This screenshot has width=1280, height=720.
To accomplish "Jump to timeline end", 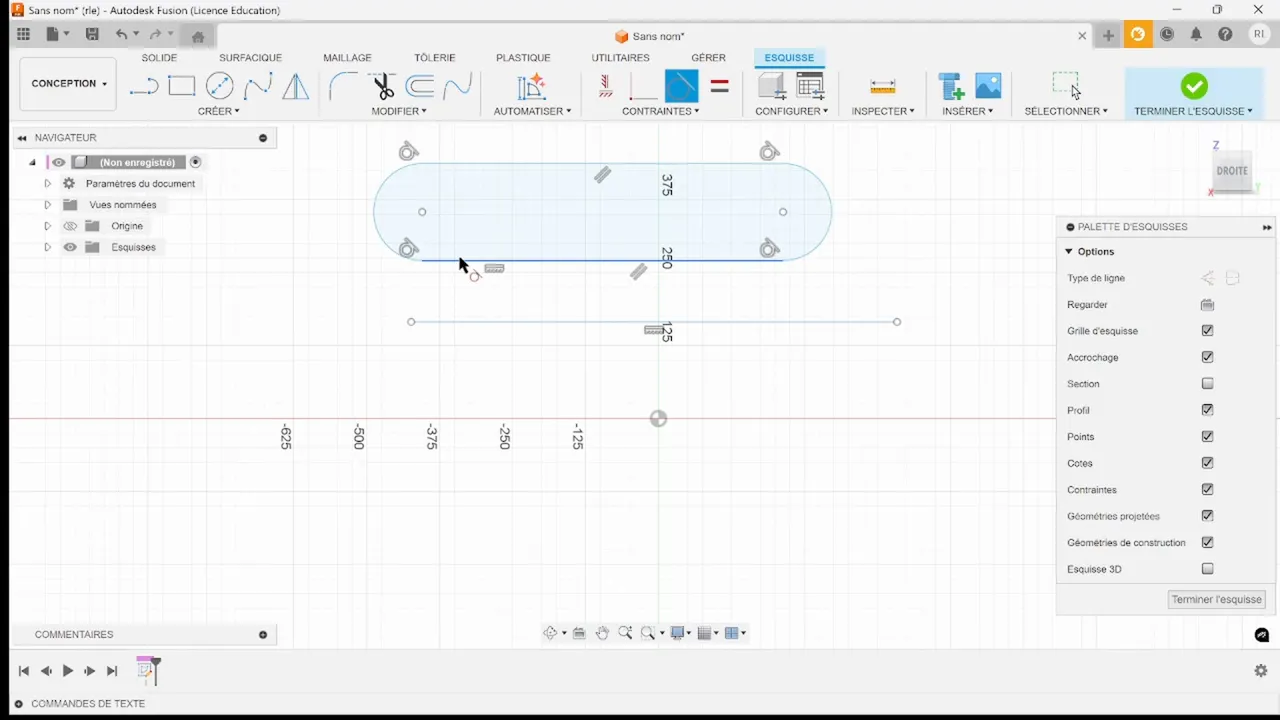I will pyautogui.click(x=112, y=671).
